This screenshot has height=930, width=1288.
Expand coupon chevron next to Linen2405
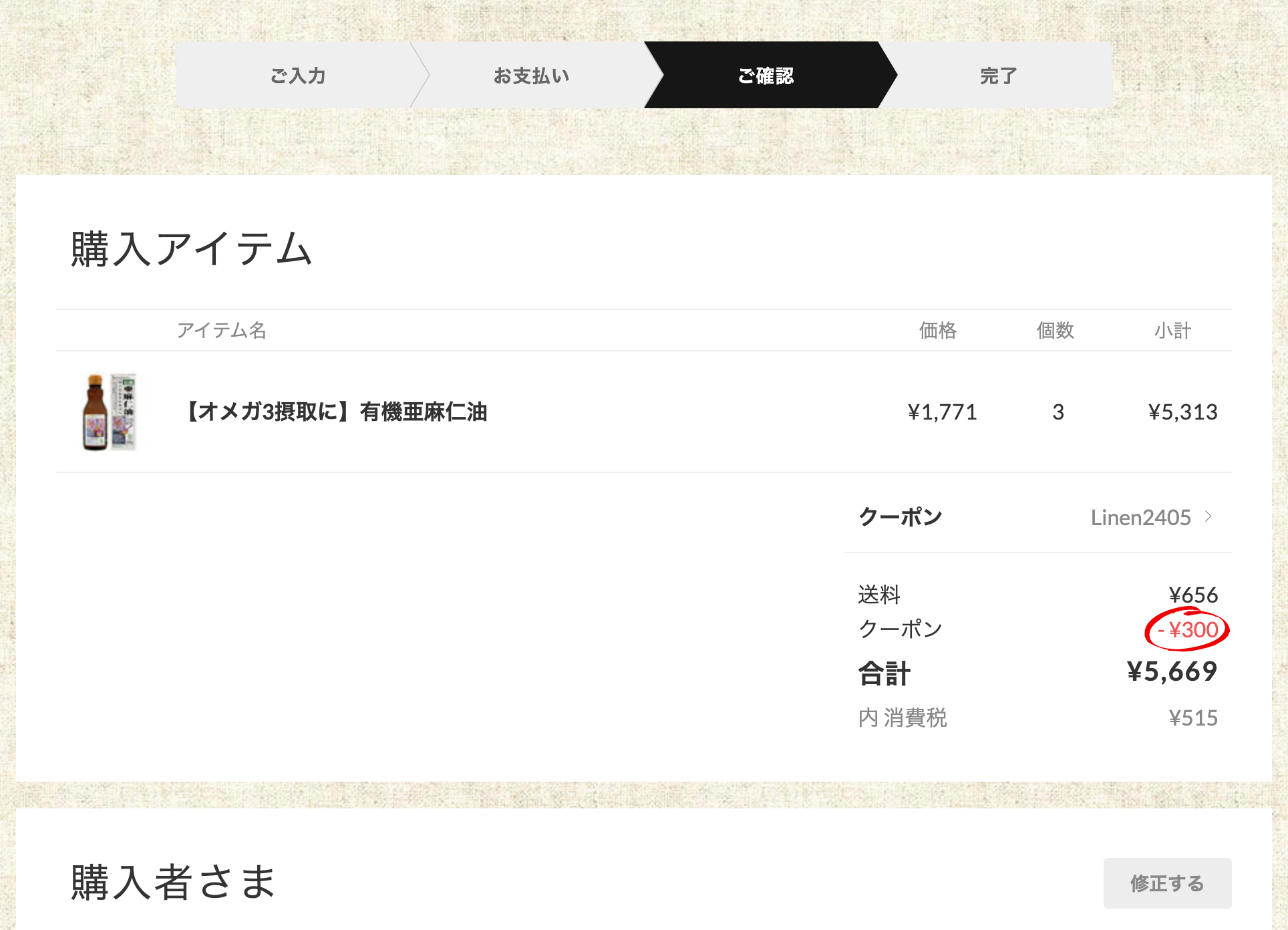(1208, 516)
